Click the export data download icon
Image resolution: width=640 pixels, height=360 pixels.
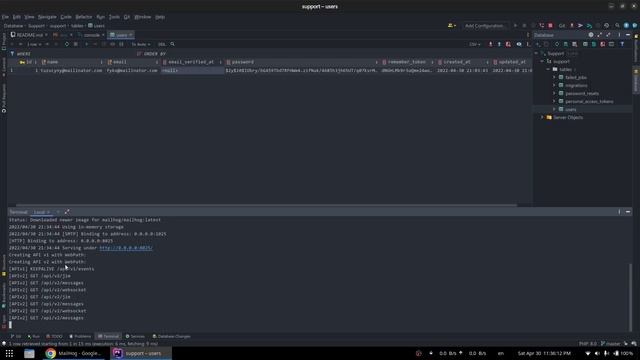[490, 44]
